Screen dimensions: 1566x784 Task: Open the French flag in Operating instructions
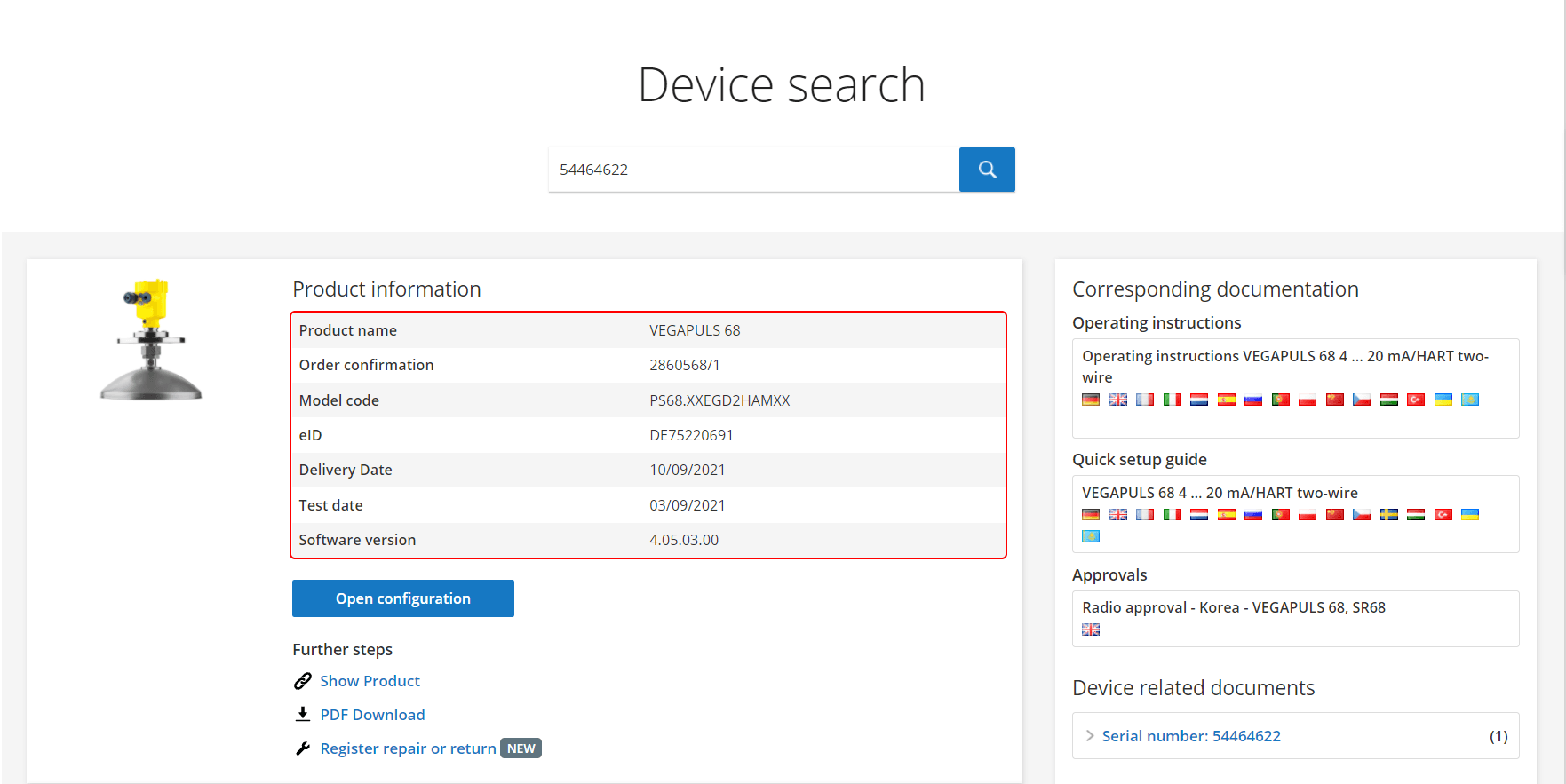click(1145, 400)
